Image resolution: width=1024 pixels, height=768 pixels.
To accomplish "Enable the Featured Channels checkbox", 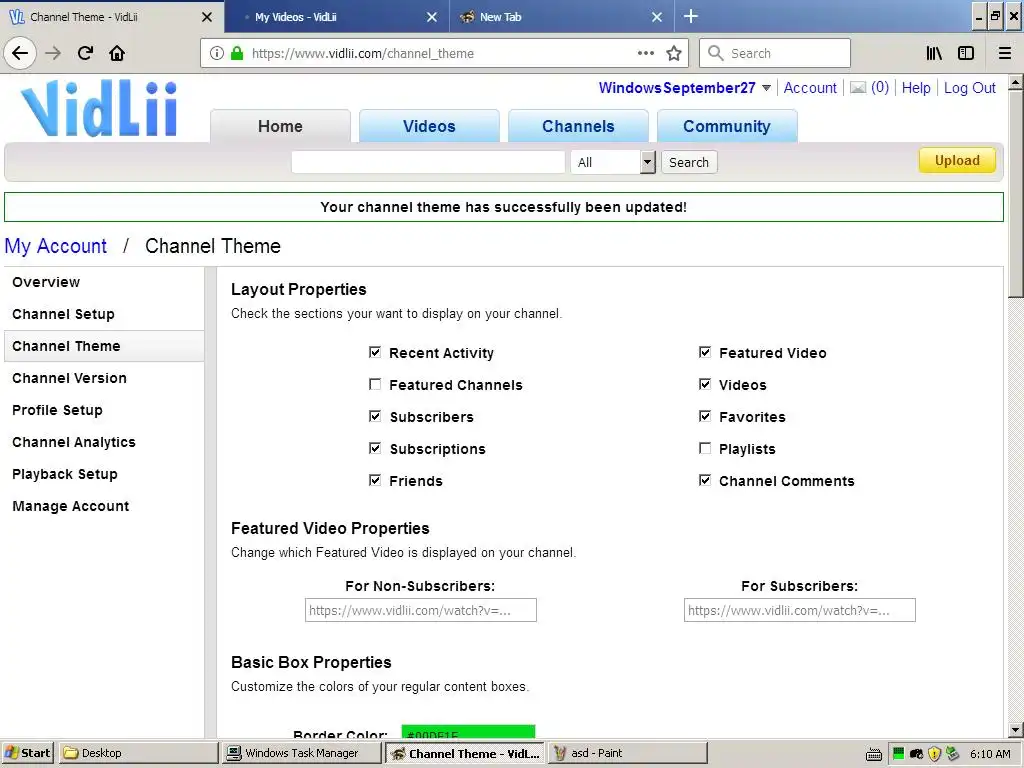I will tap(375, 384).
